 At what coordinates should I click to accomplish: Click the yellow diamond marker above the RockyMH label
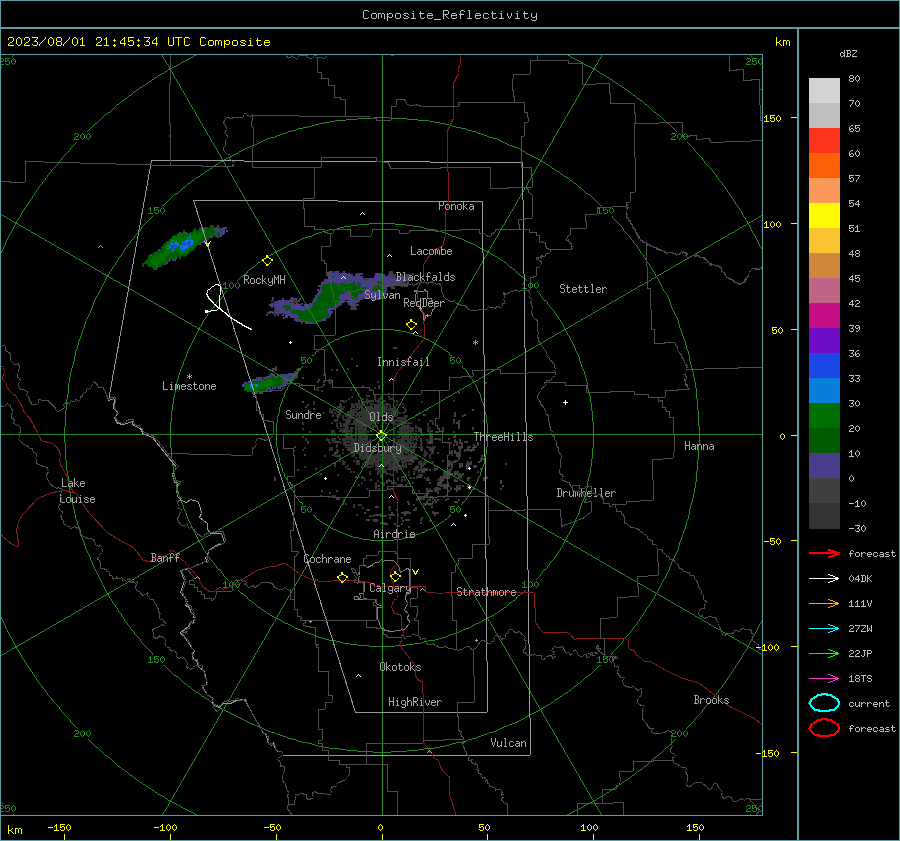click(267, 261)
